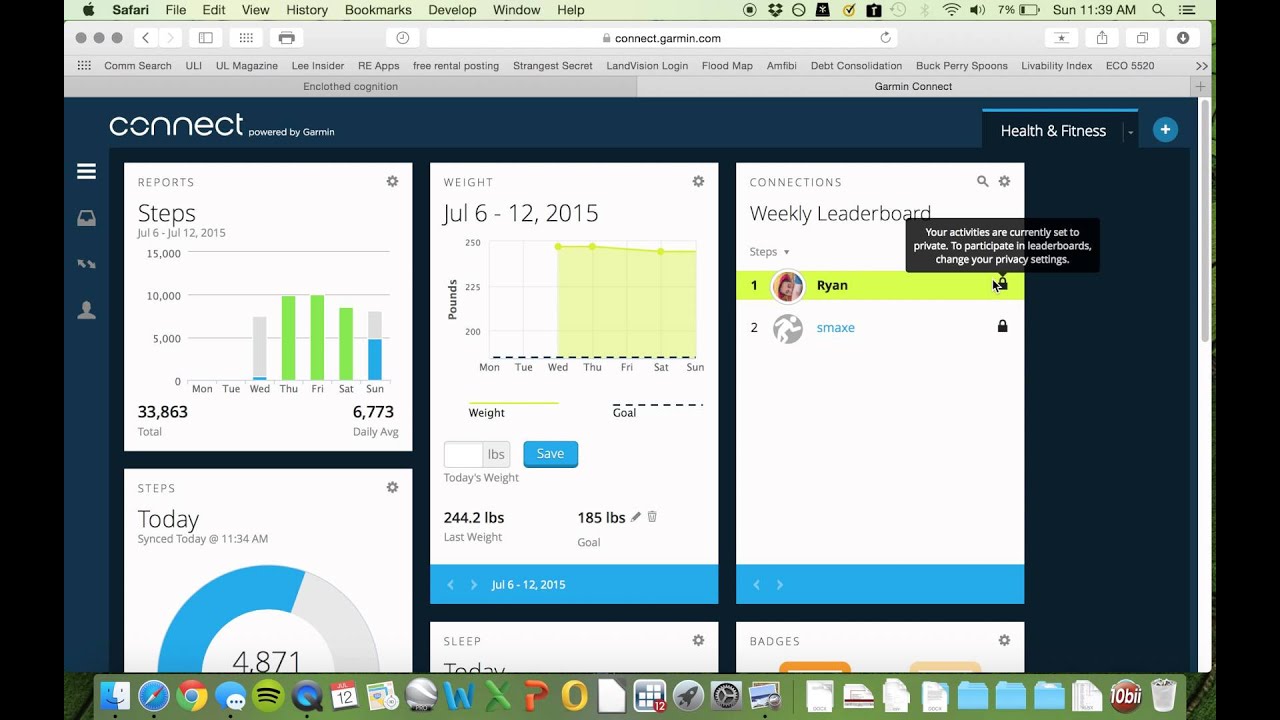Click the Safari address bar showing connect.garmin.com
The image size is (1280, 720).
click(x=662, y=38)
